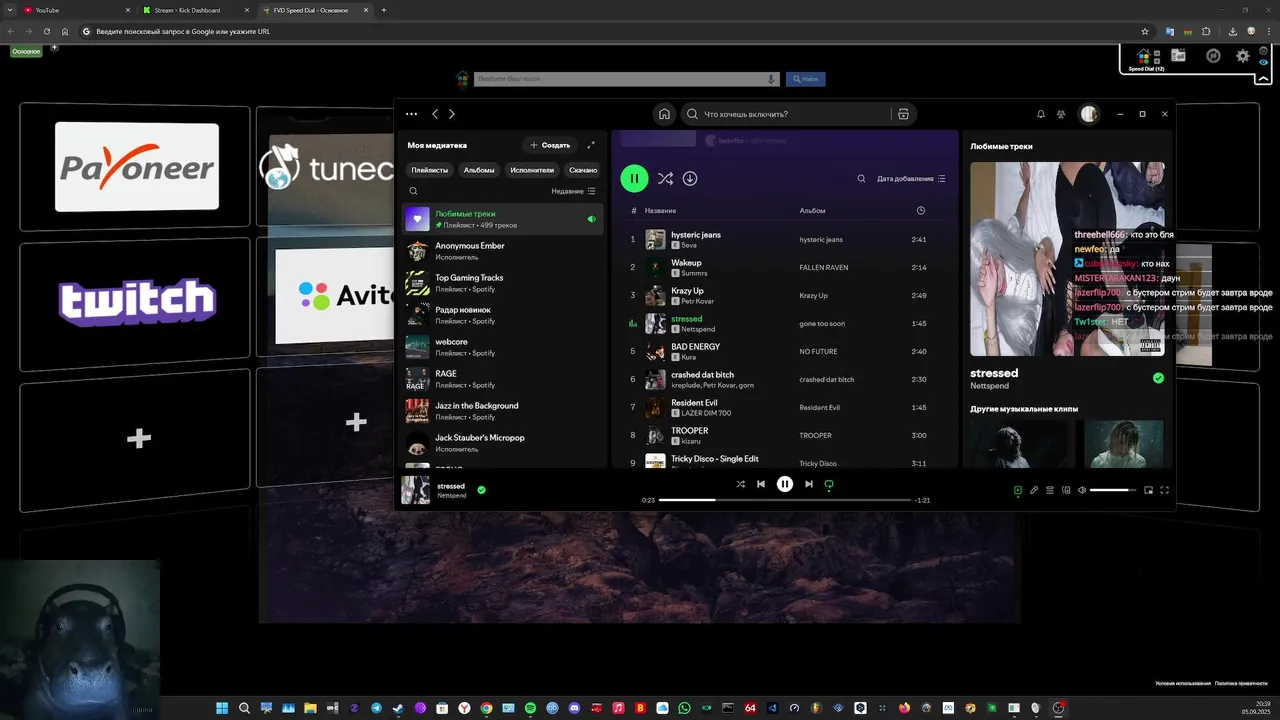Open the stressed album cover in Now Playing
The width and height of the screenshot is (1280, 720).
pos(1067,259)
